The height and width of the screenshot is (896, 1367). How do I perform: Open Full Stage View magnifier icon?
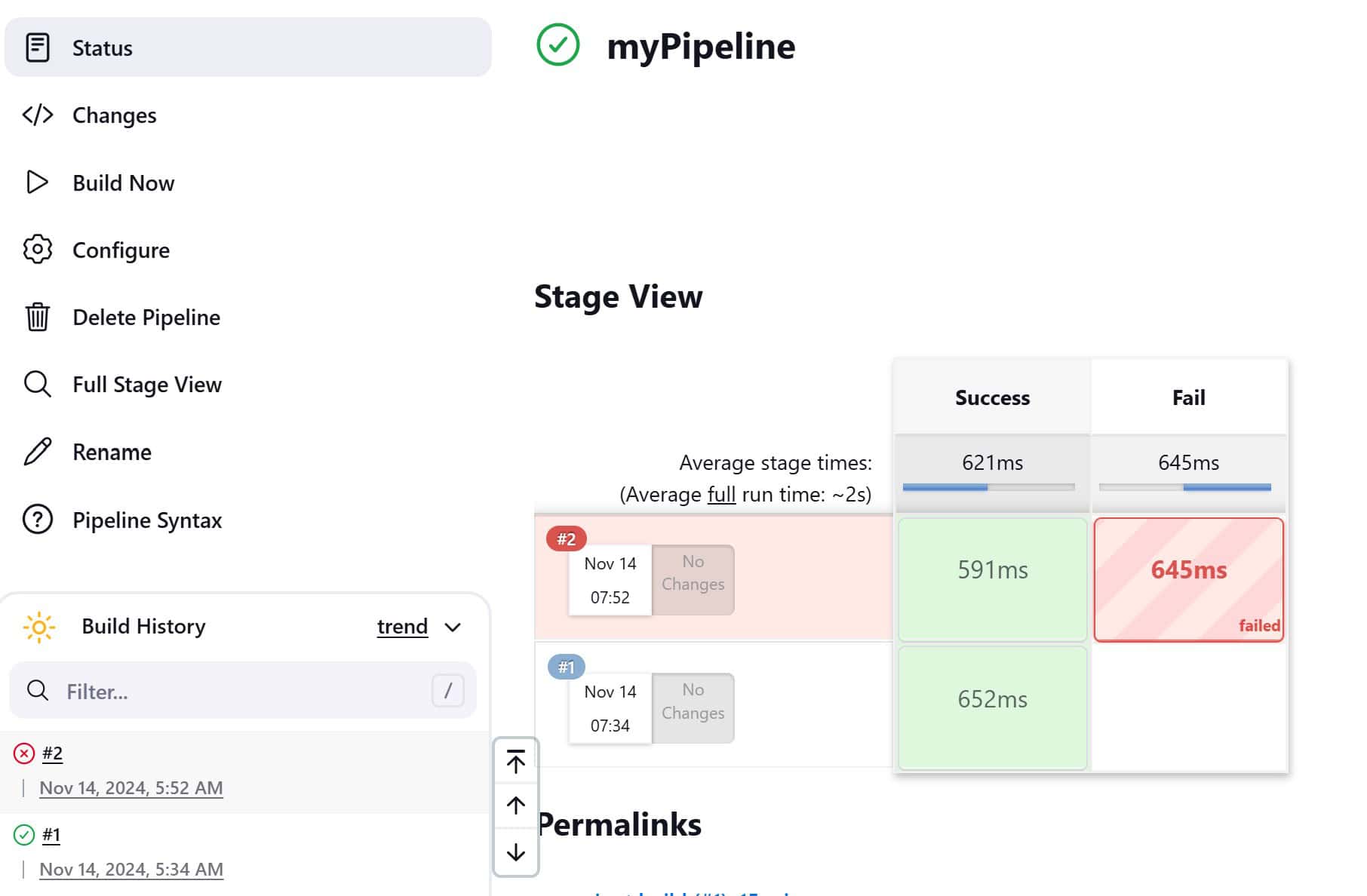[38, 384]
